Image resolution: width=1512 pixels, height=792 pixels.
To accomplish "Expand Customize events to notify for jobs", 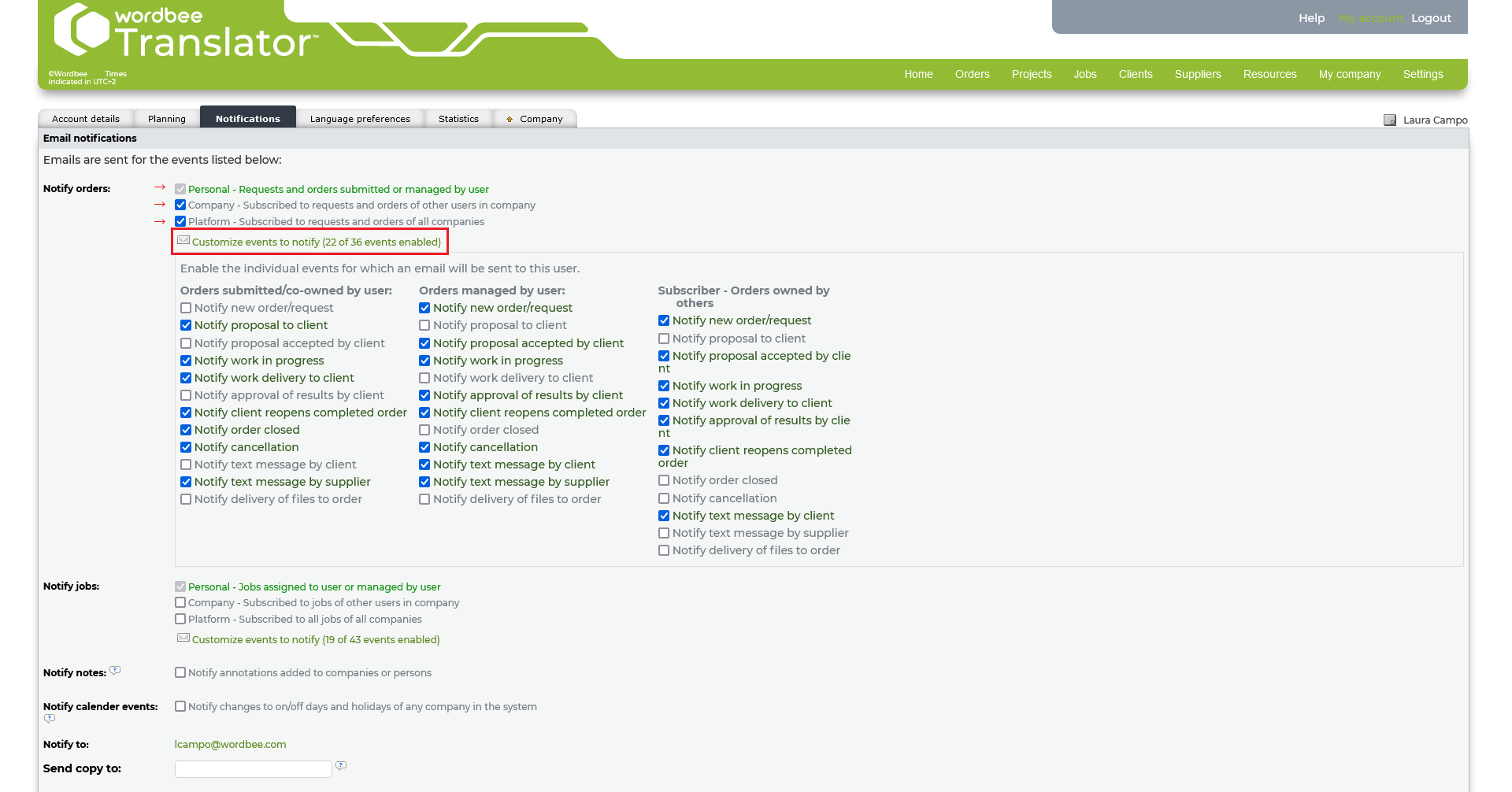I will coord(315,640).
